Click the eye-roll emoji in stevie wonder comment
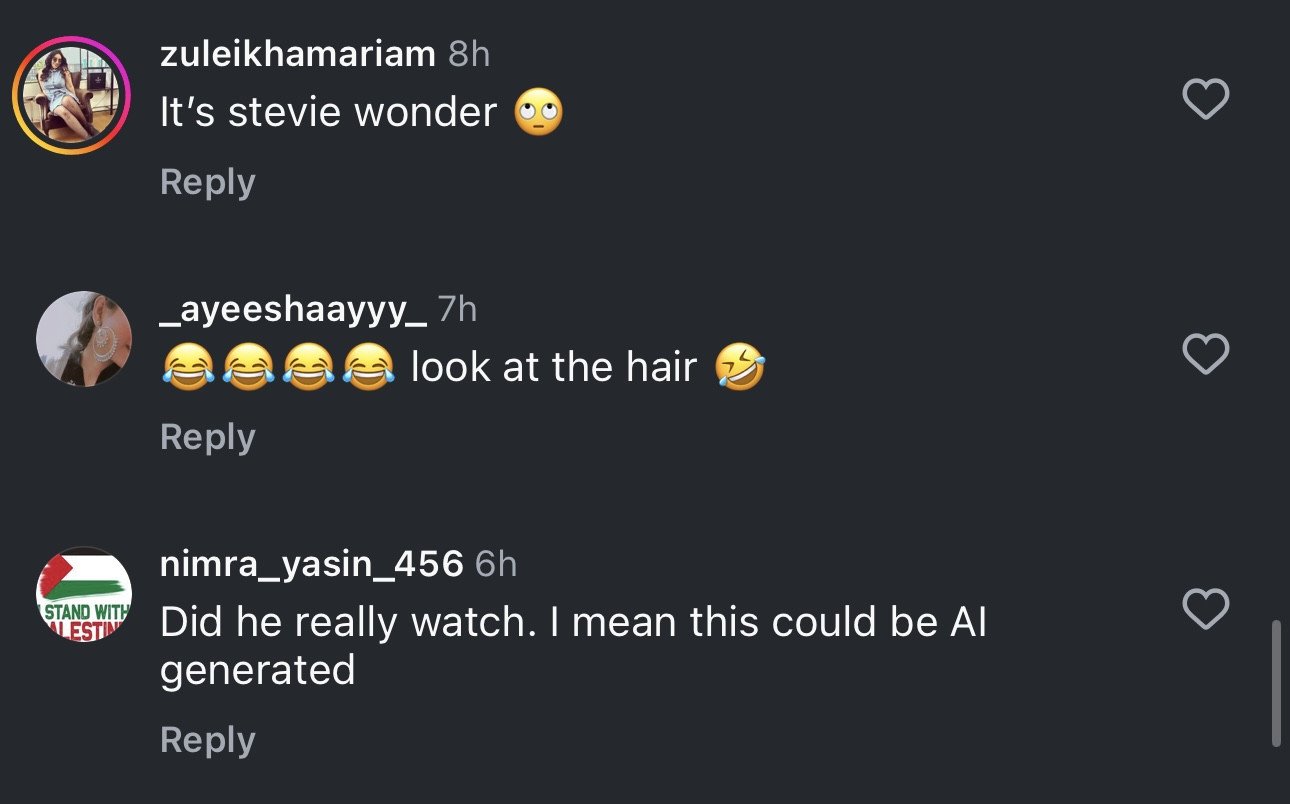The width and height of the screenshot is (1290, 804). [x=538, y=113]
